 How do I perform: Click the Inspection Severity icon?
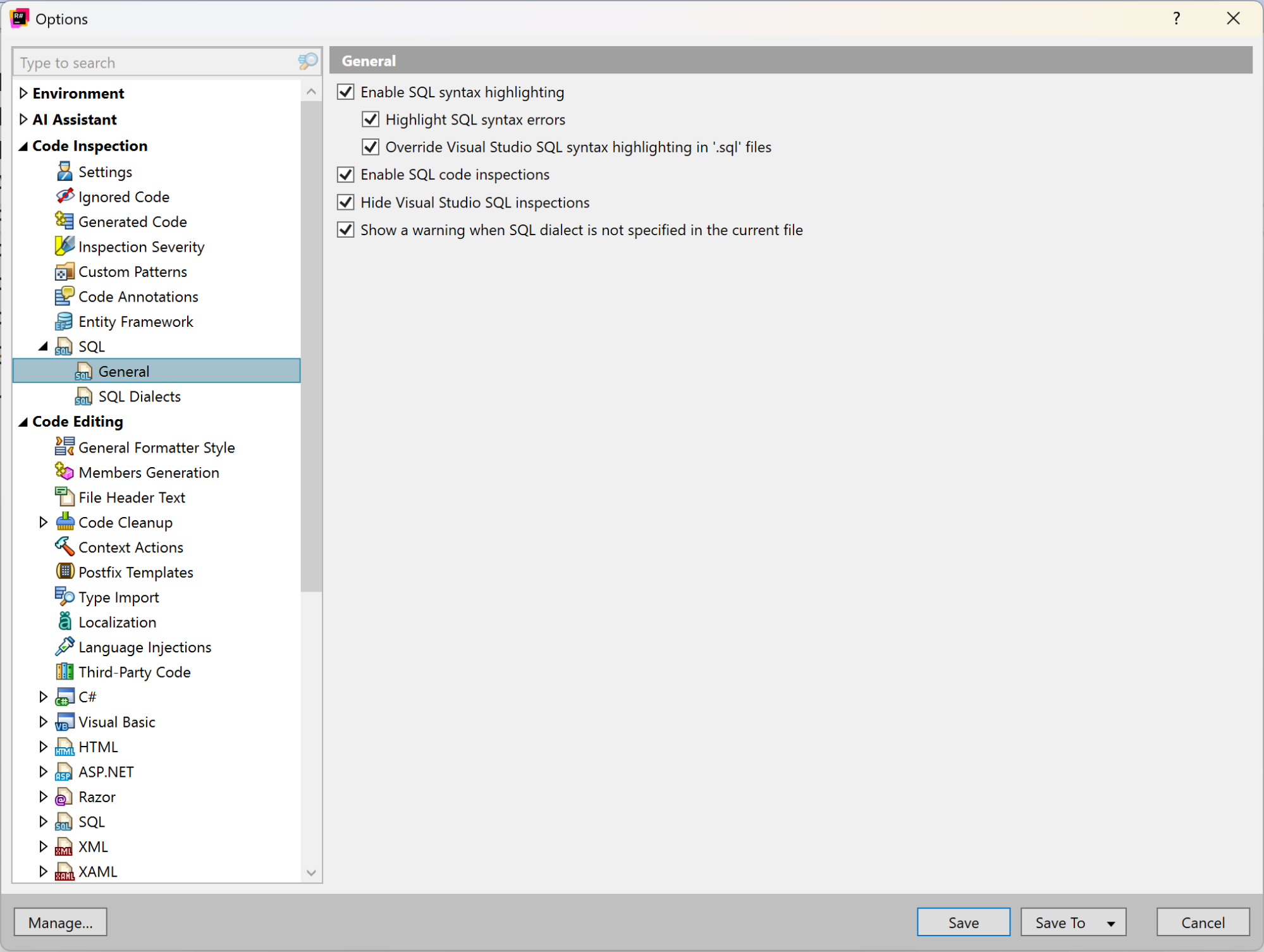[64, 247]
